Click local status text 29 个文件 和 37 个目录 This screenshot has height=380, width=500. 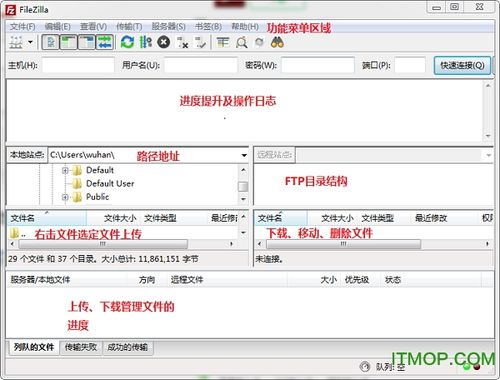point(51,259)
